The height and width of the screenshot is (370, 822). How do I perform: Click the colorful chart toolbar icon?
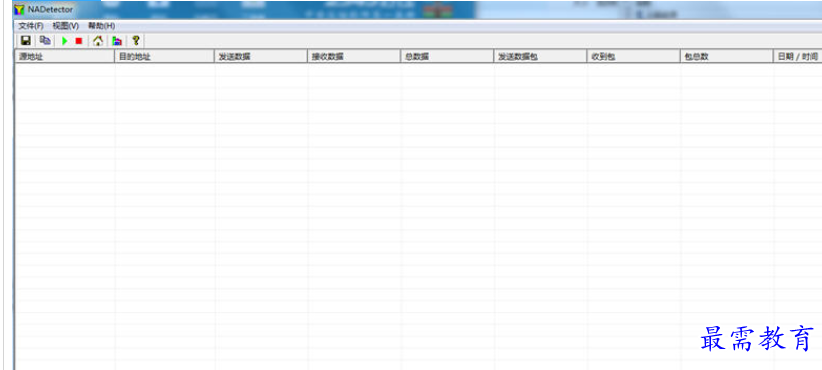point(117,41)
